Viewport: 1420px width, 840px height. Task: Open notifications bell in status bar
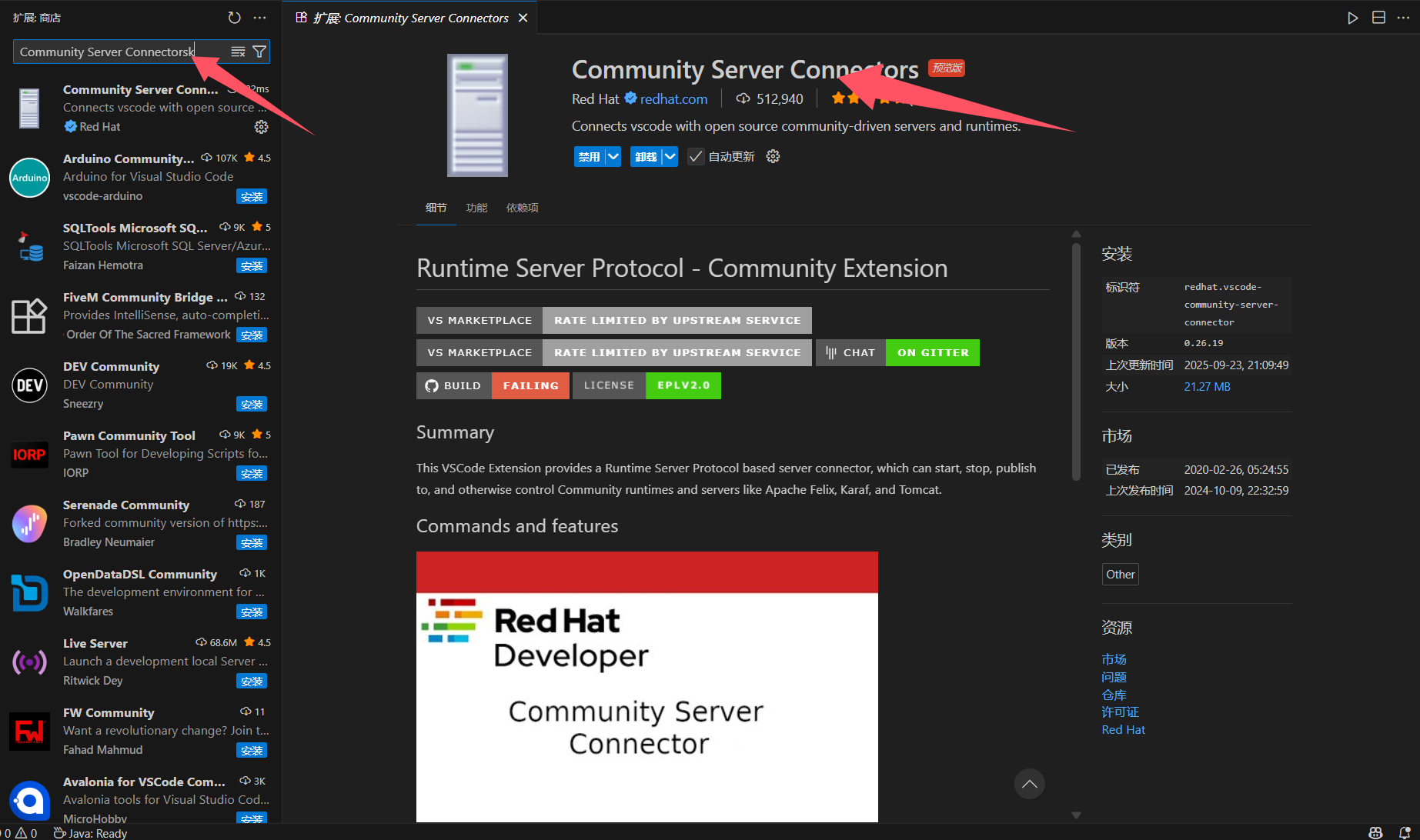[1404, 832]
